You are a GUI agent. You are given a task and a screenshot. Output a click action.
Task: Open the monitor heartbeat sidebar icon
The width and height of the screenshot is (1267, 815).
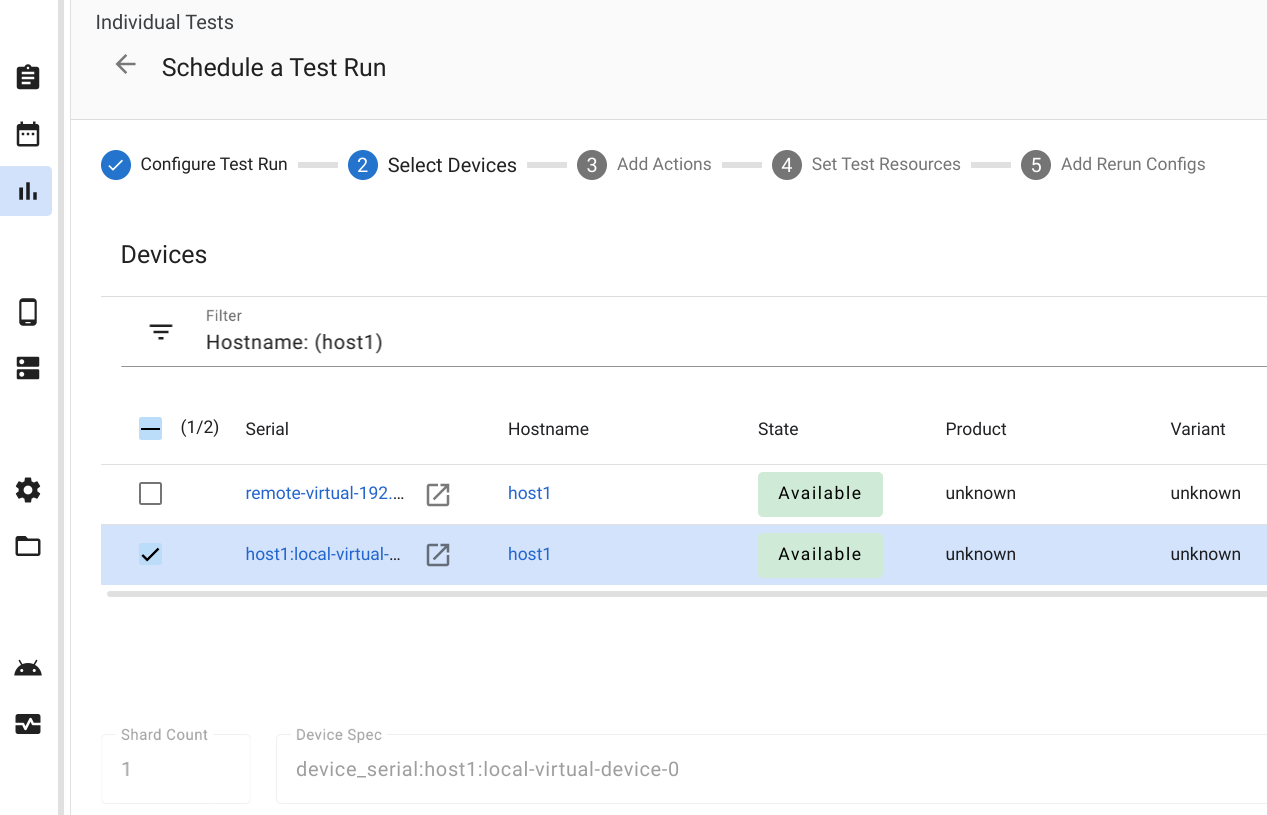tap(28, 724)
